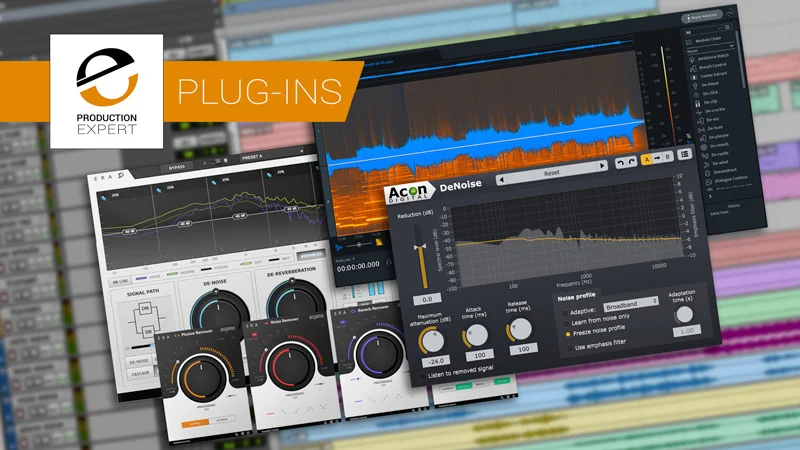Go to next preset in DeNoise
This screenshot has width=800, height=450.
pyautogui.click(x=602, y=166)
